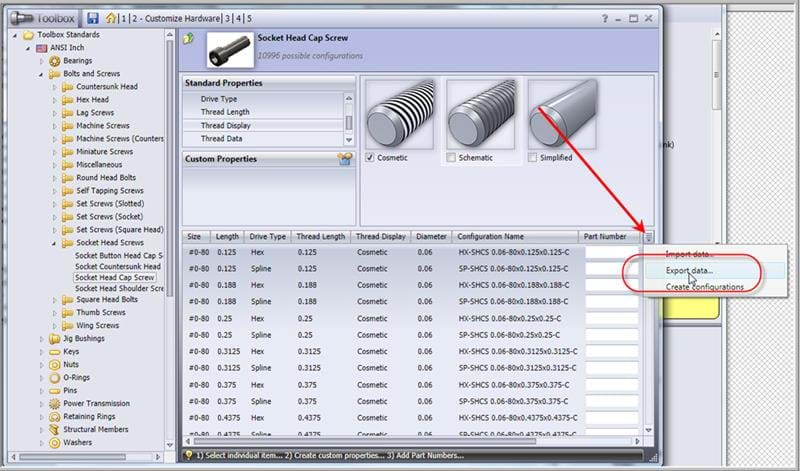The width and height of the screenshot is (800, 471).
Task: Select Thread Length in Standard Properties
Action: click(225, 112)
